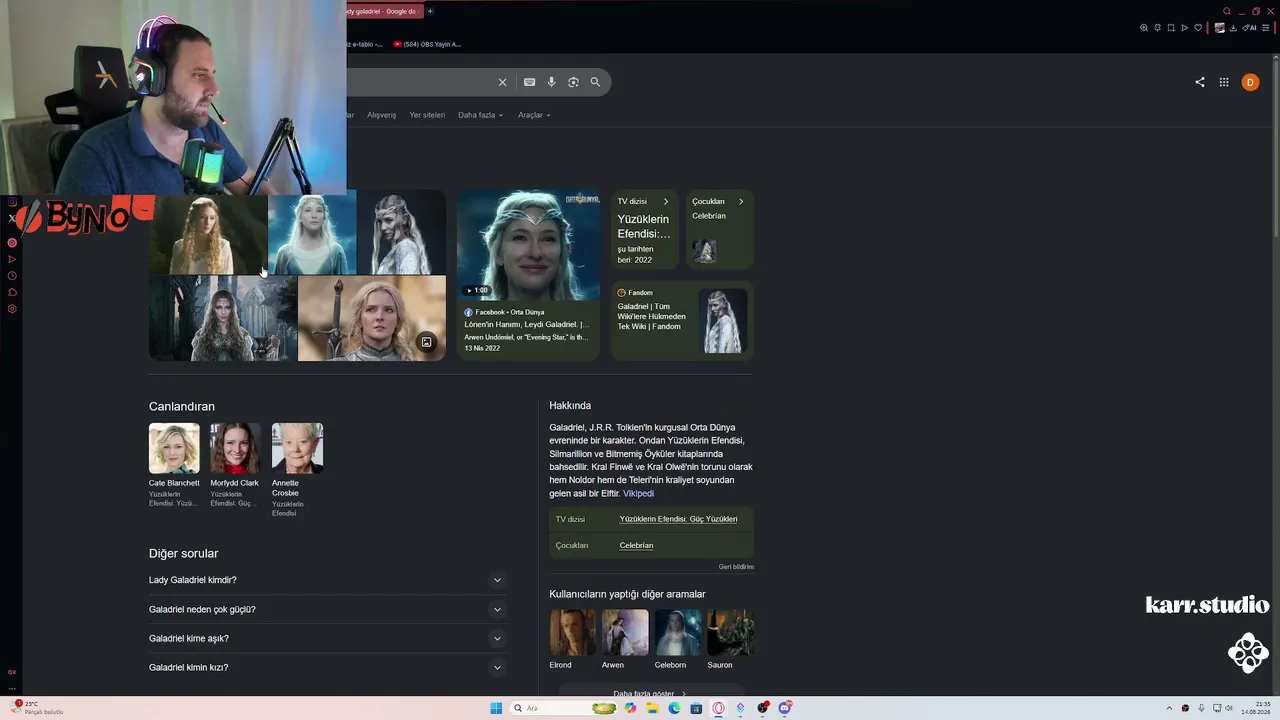Launch Microsoft Edge from the taskbar
Viewport: 1280px width, 720px height.
(x=674, y=708)
